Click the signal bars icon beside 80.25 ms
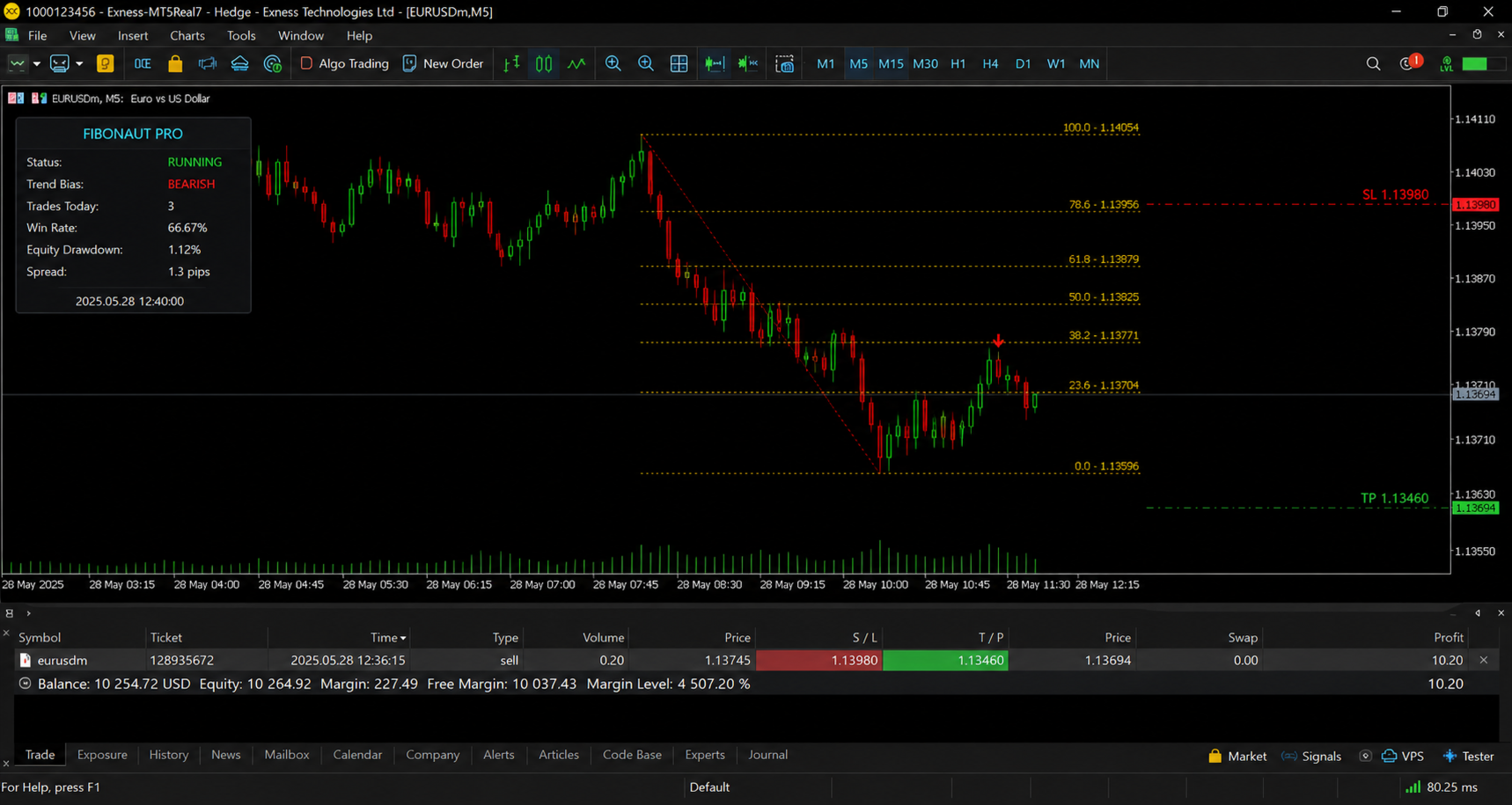This screenshot has width=1512, height=805. point(1413,787)
